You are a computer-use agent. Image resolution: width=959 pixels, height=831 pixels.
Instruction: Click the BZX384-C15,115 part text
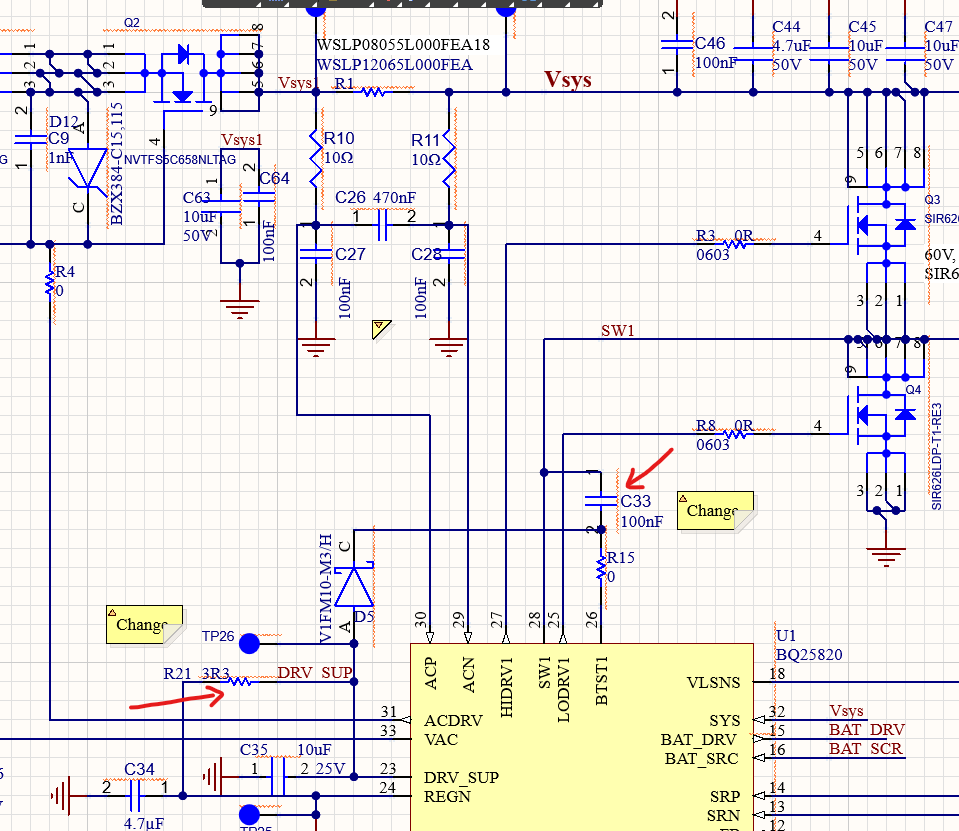[116, 164]
